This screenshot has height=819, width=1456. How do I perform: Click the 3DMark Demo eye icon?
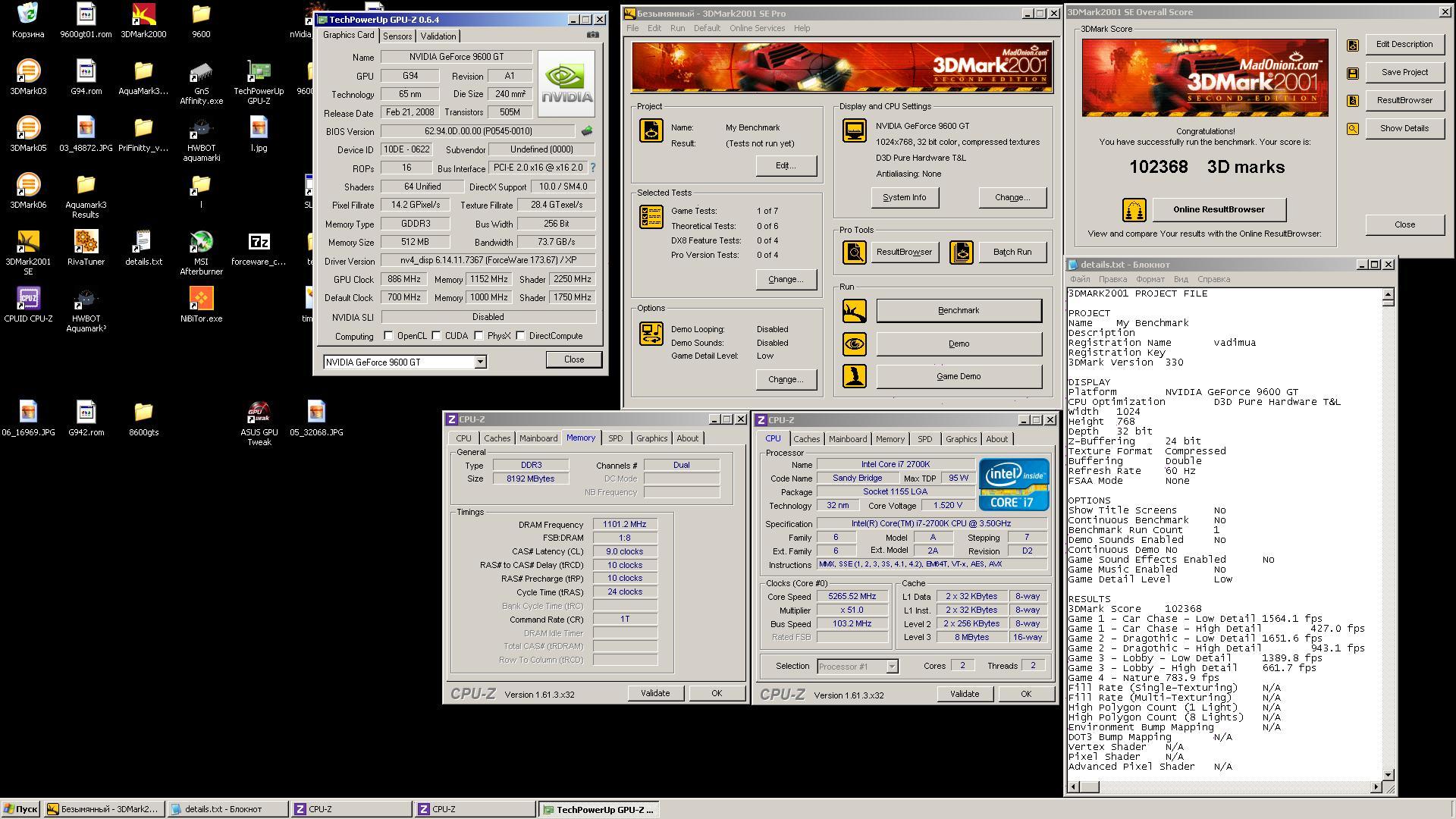(855, 344)
